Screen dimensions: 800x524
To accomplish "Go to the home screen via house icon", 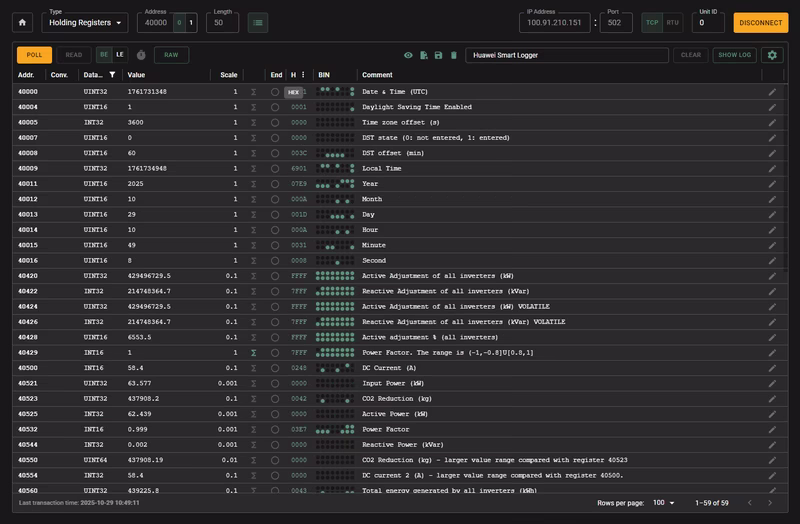I will pyautogui.click(x=22, y=22).
